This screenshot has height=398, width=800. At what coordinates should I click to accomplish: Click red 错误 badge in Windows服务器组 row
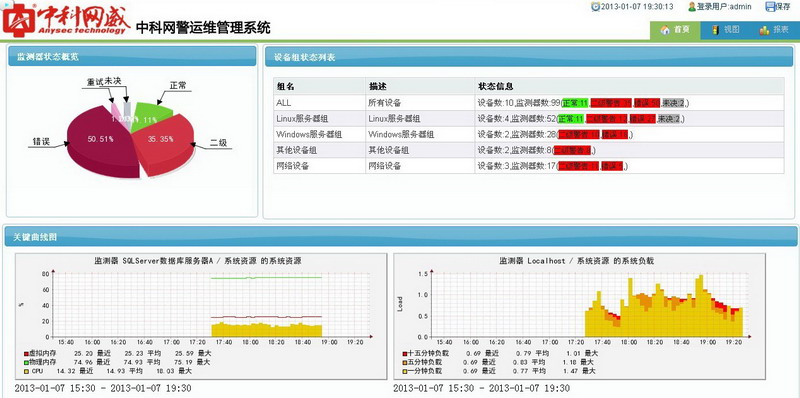pos(615,134)
